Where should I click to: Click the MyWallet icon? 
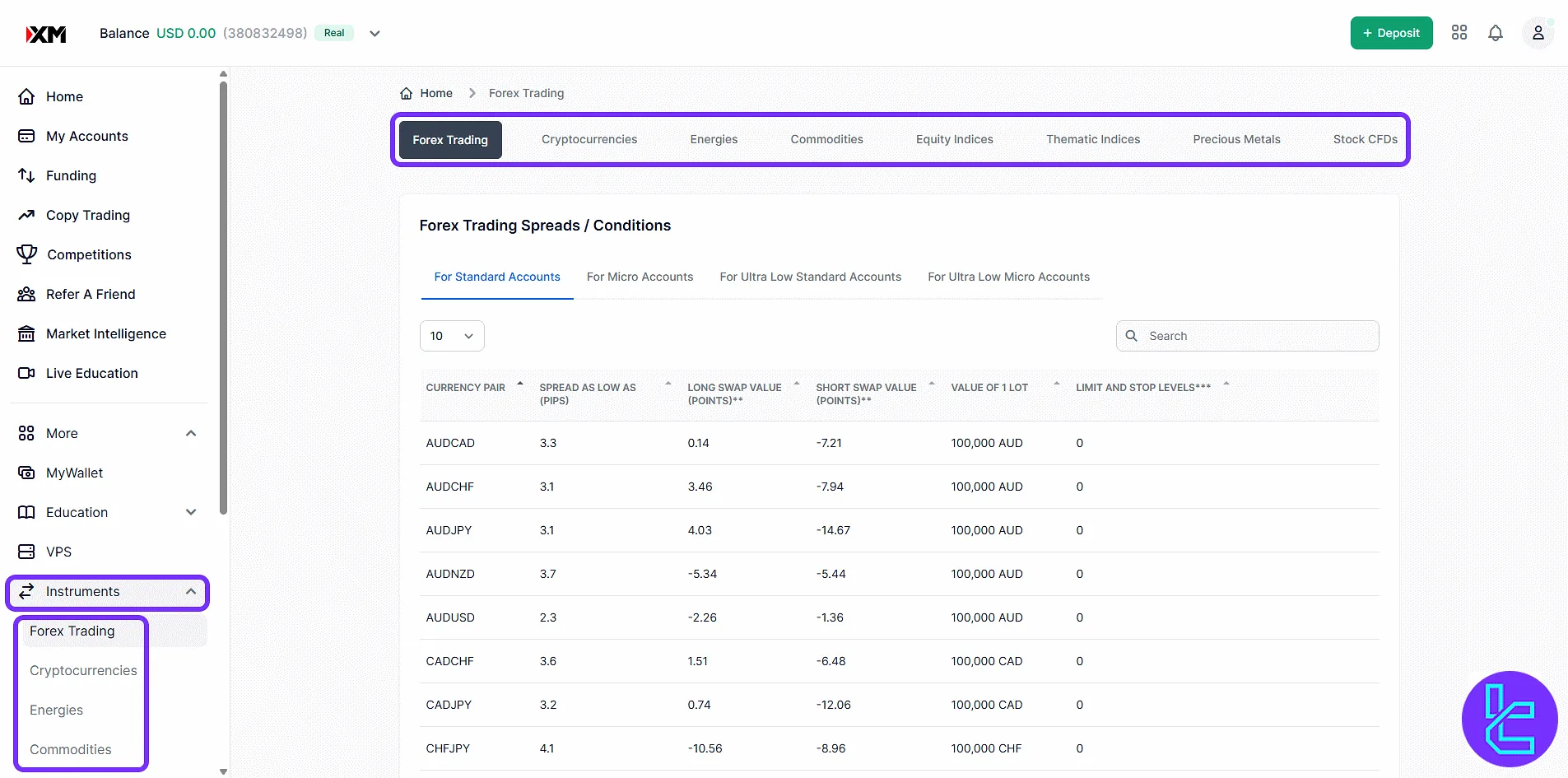(x=26, y=473)
